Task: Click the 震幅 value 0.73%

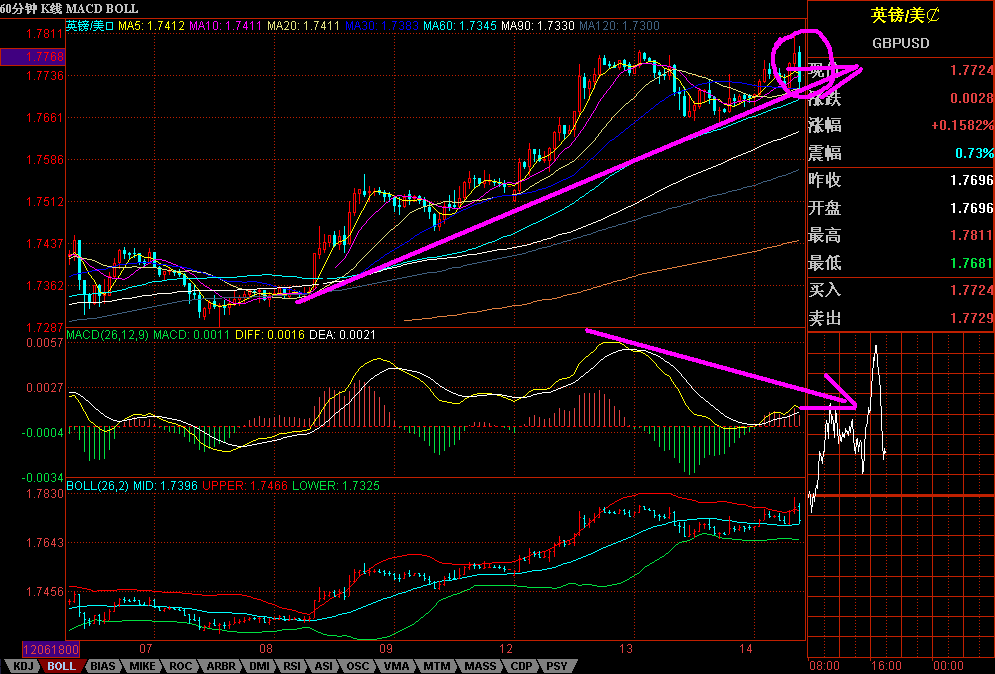Action: (x=975, y=153)
